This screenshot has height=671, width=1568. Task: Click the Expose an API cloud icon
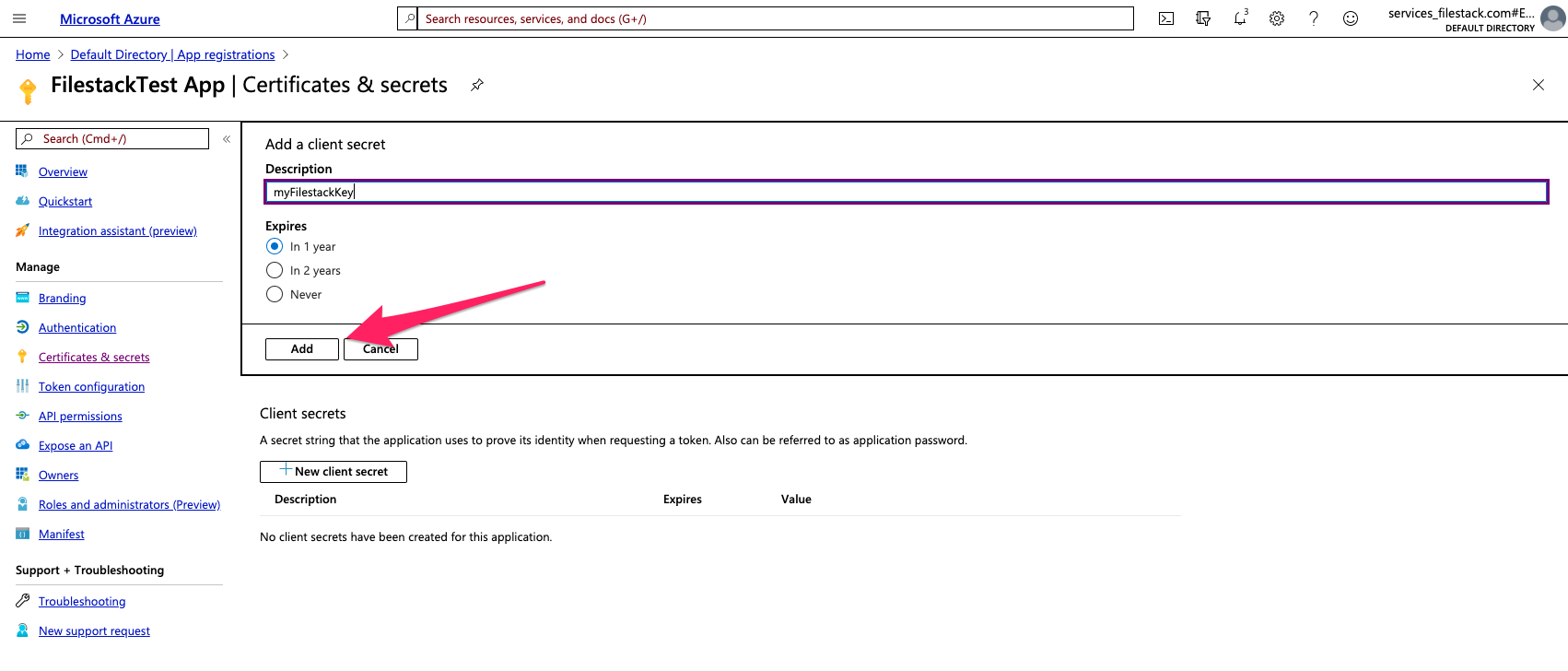coord(22,445)
